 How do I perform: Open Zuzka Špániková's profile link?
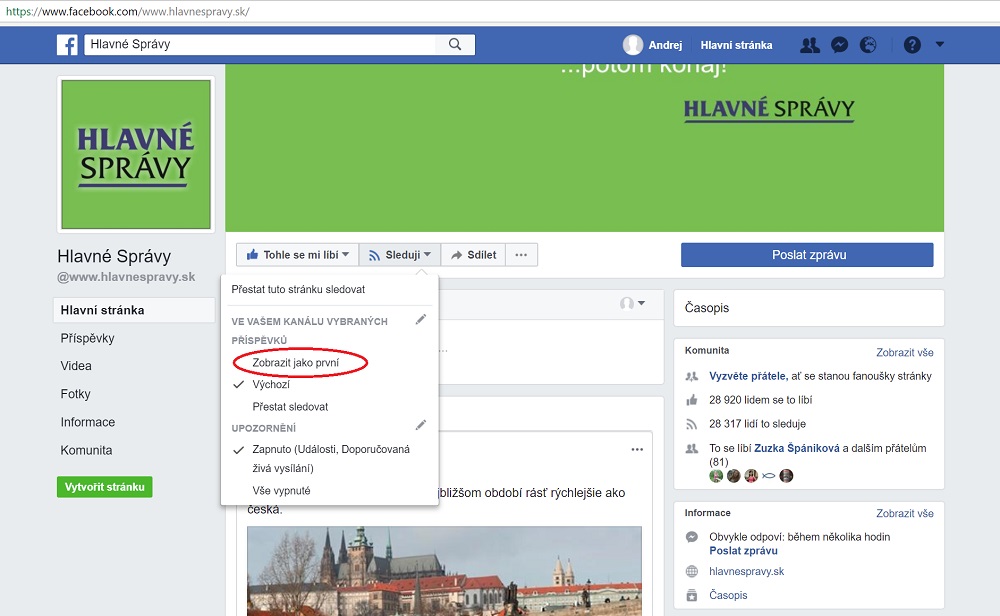click(797, 448)
